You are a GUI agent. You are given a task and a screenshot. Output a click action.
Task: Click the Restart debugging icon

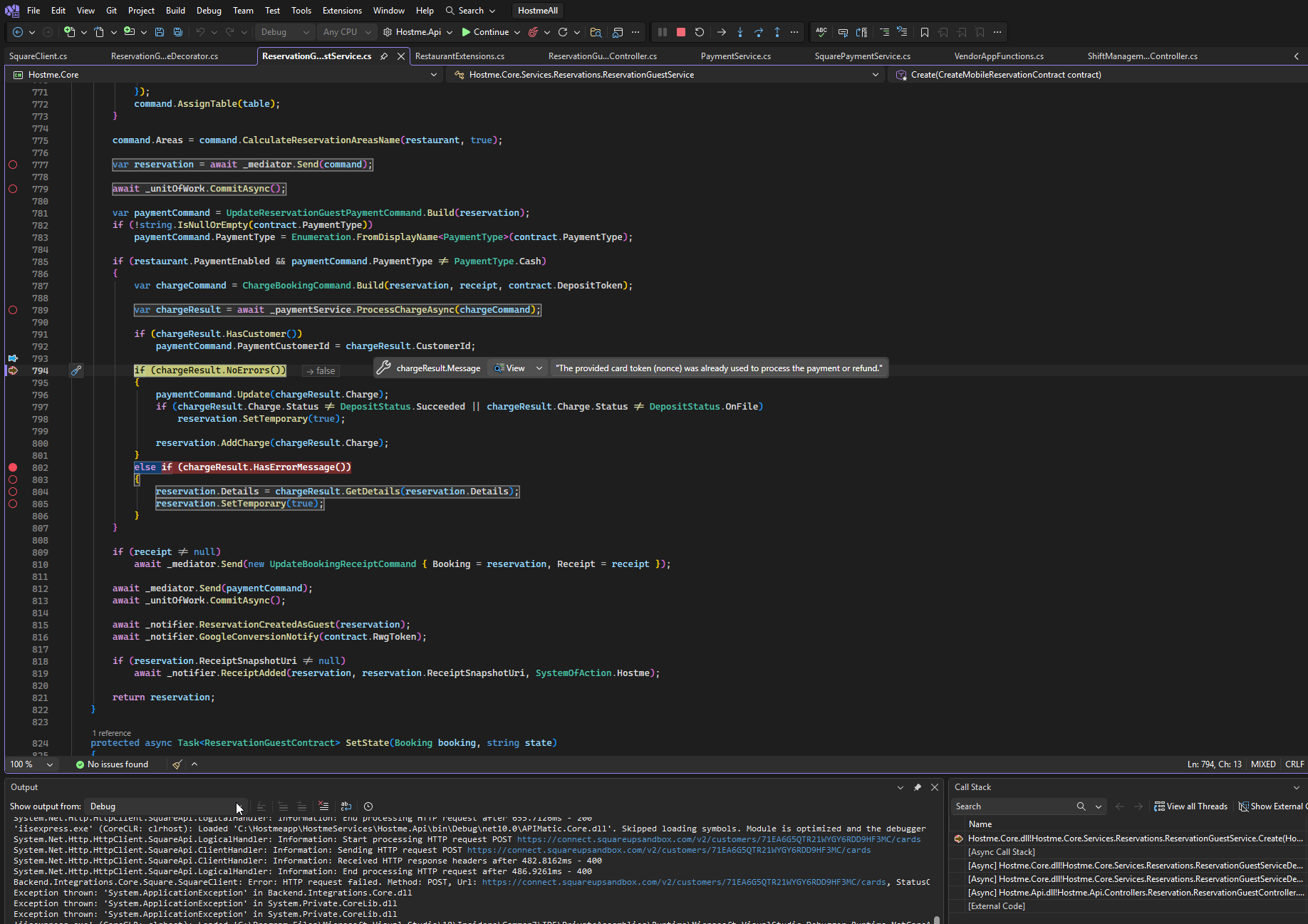click(x=700, y=32)
